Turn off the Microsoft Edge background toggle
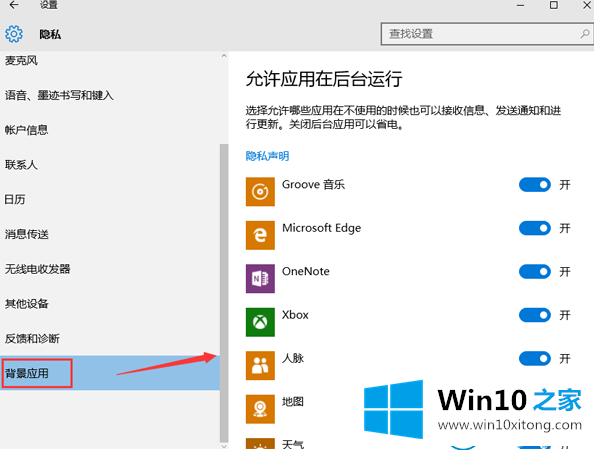Viewport: 594px width, 451px height. (x=535, y=228)
